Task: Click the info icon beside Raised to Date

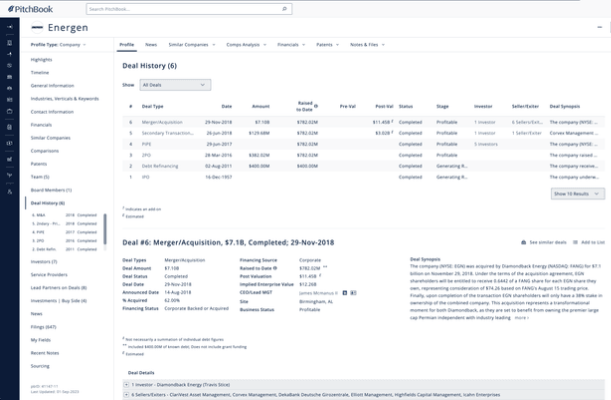Action: click(316, 106)
